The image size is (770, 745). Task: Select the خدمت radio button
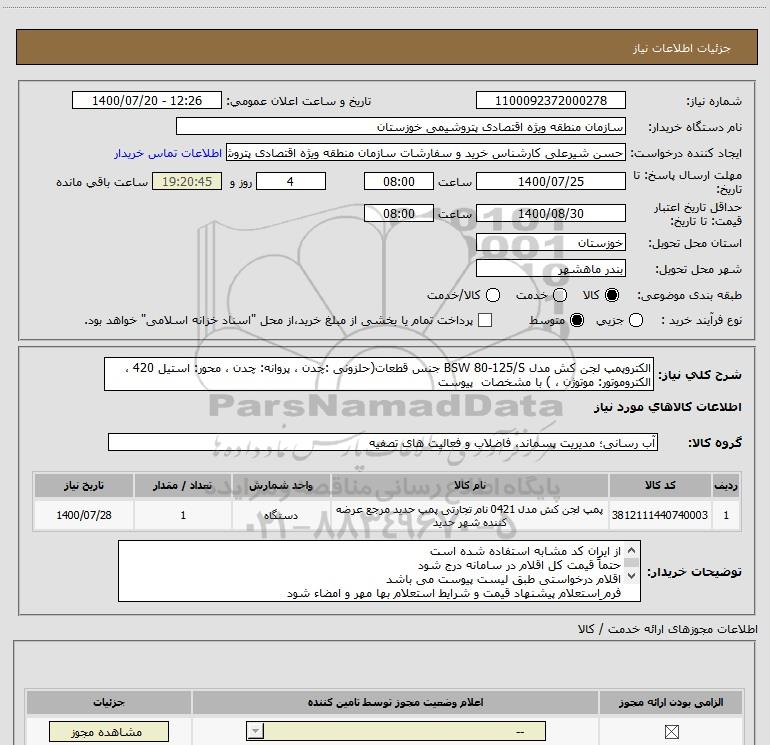560,295
